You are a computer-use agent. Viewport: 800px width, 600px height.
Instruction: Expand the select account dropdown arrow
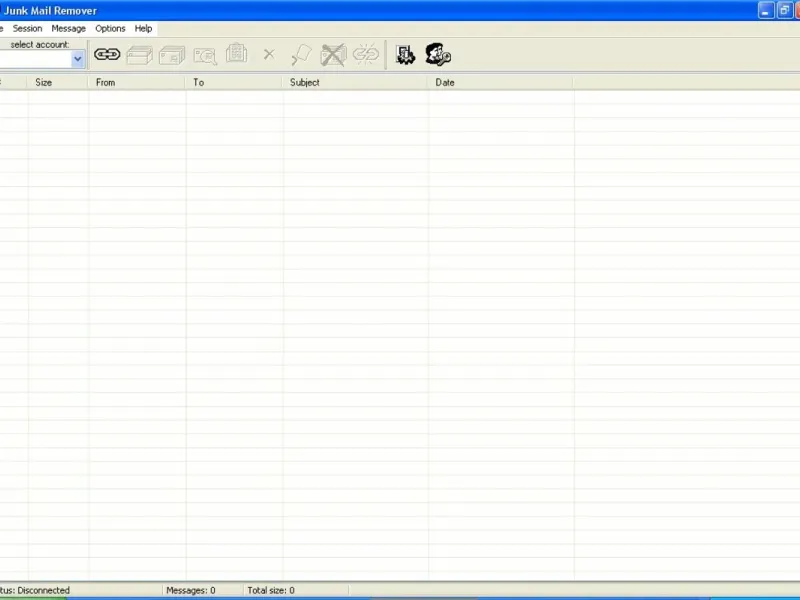click(78, 59)
